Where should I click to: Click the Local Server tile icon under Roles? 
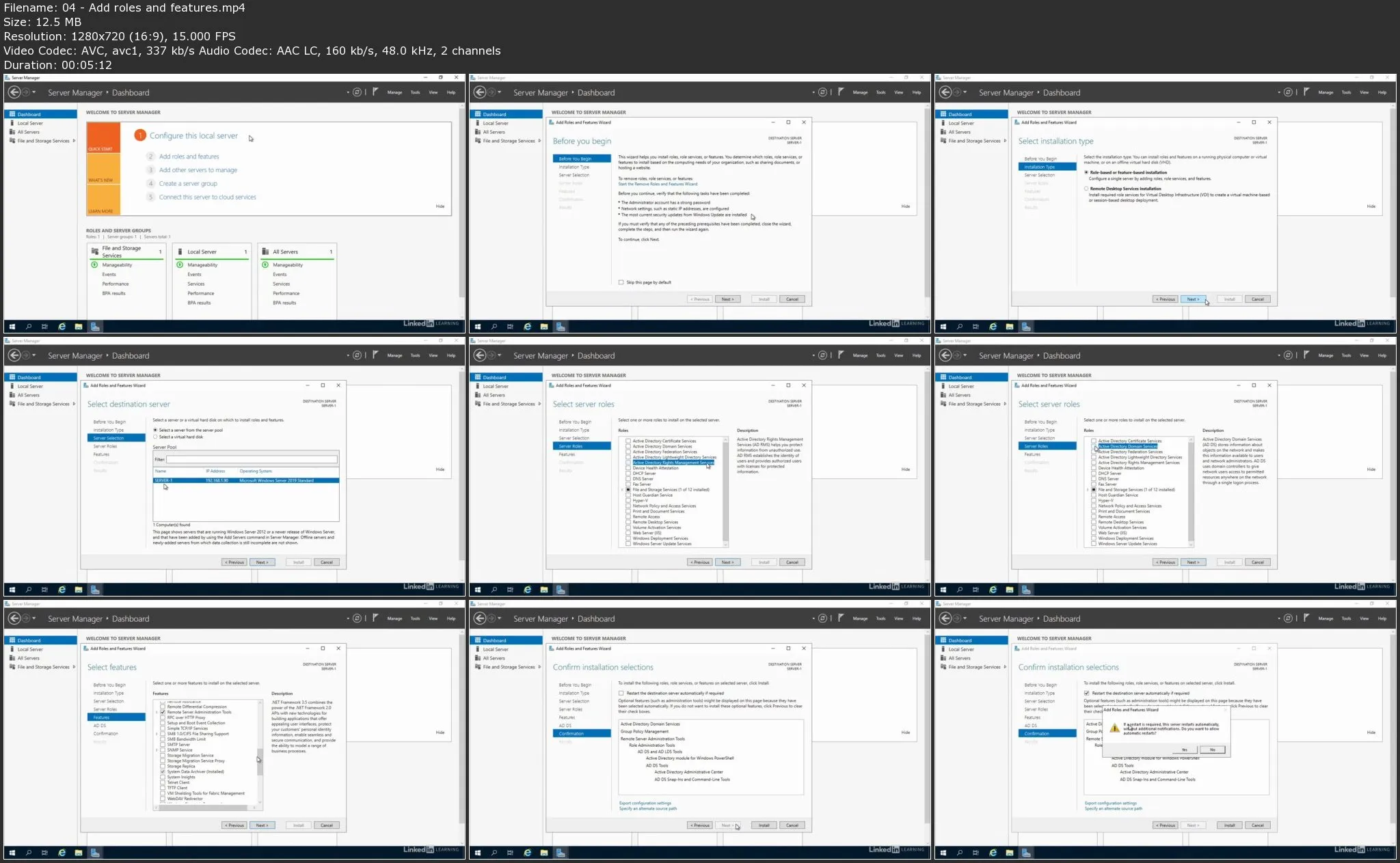click(180, 251)
